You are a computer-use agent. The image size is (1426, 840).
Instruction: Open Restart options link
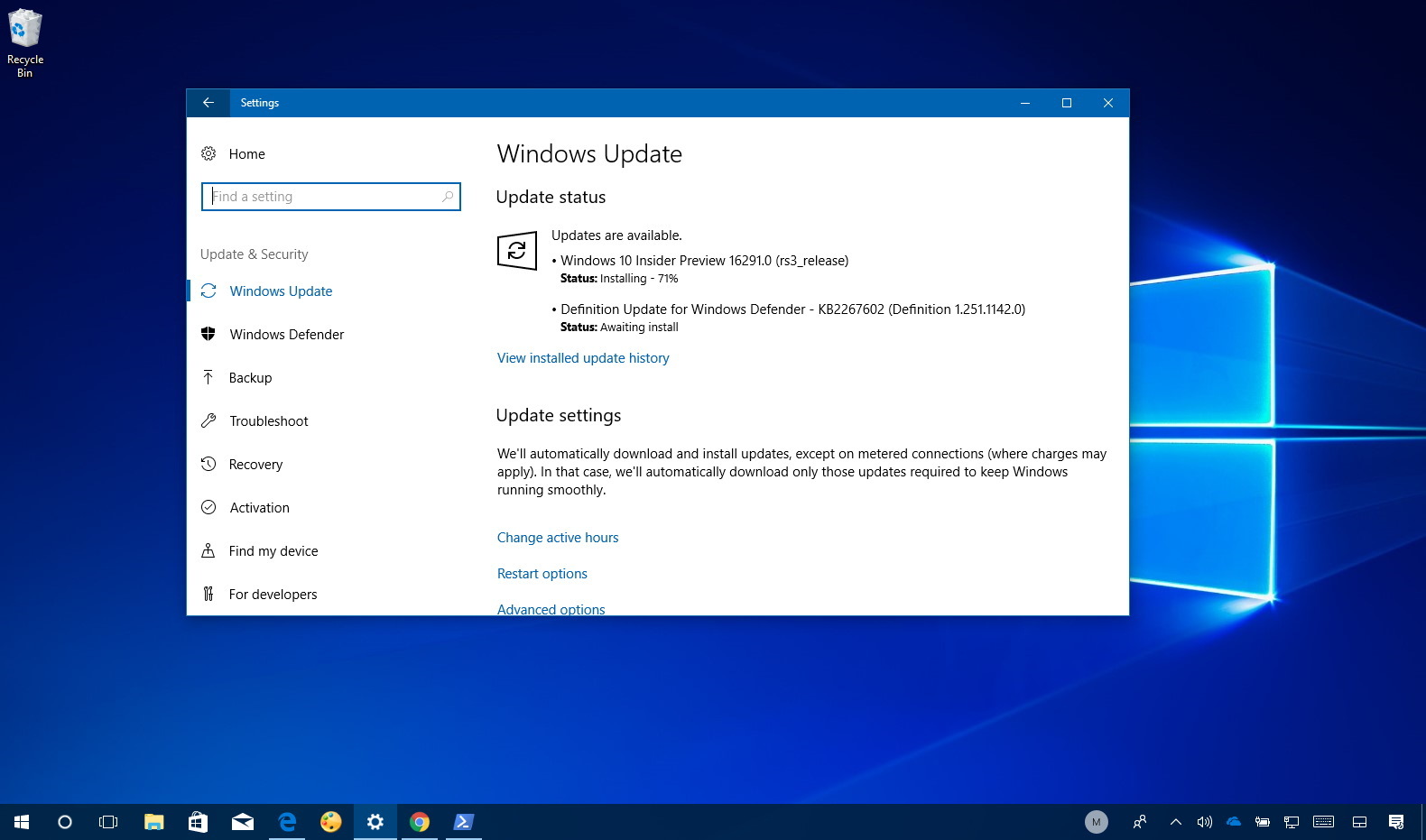pyautogui.click(x=542, y=574)
